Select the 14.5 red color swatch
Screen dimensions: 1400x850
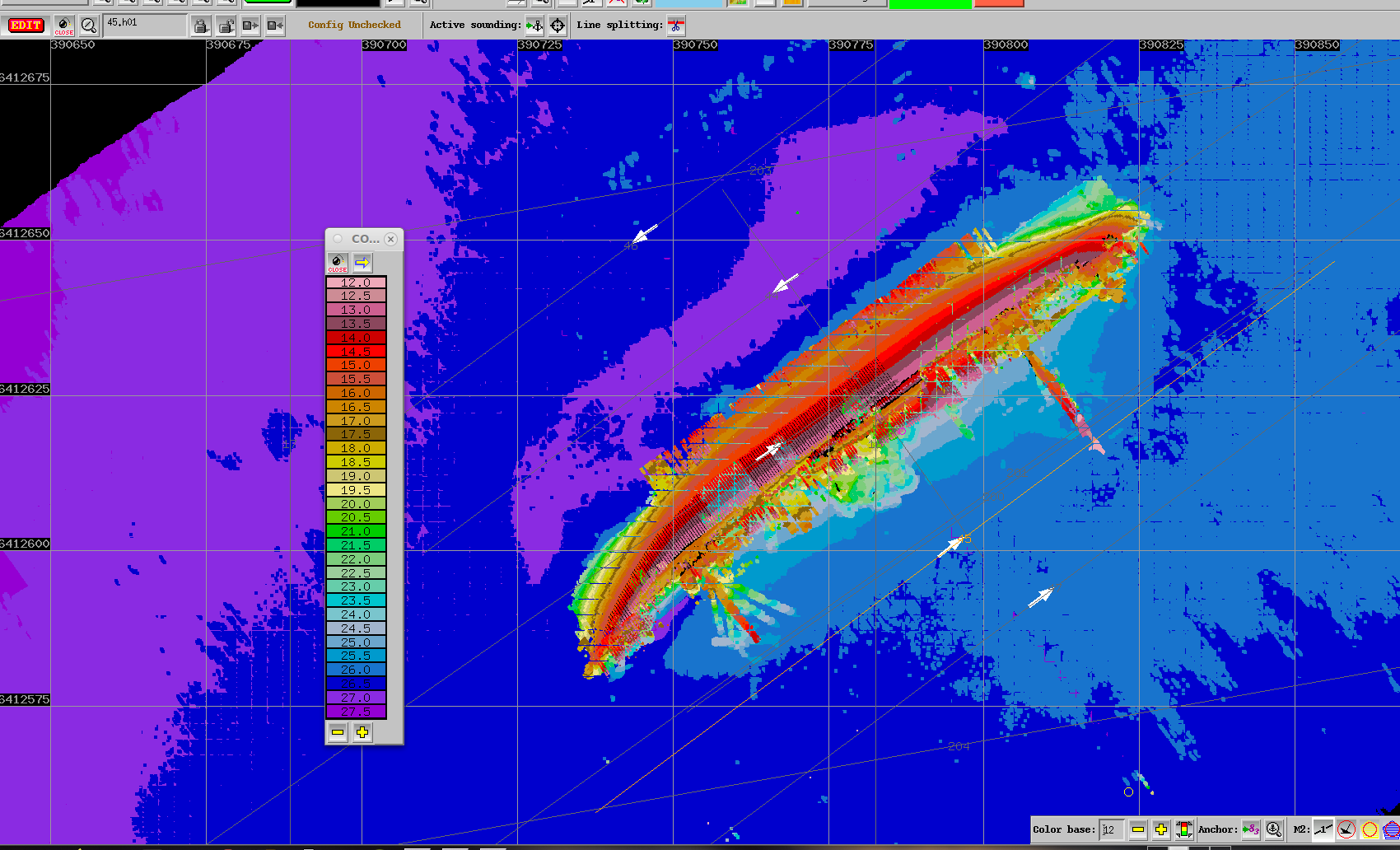click(x=356, y=352)
